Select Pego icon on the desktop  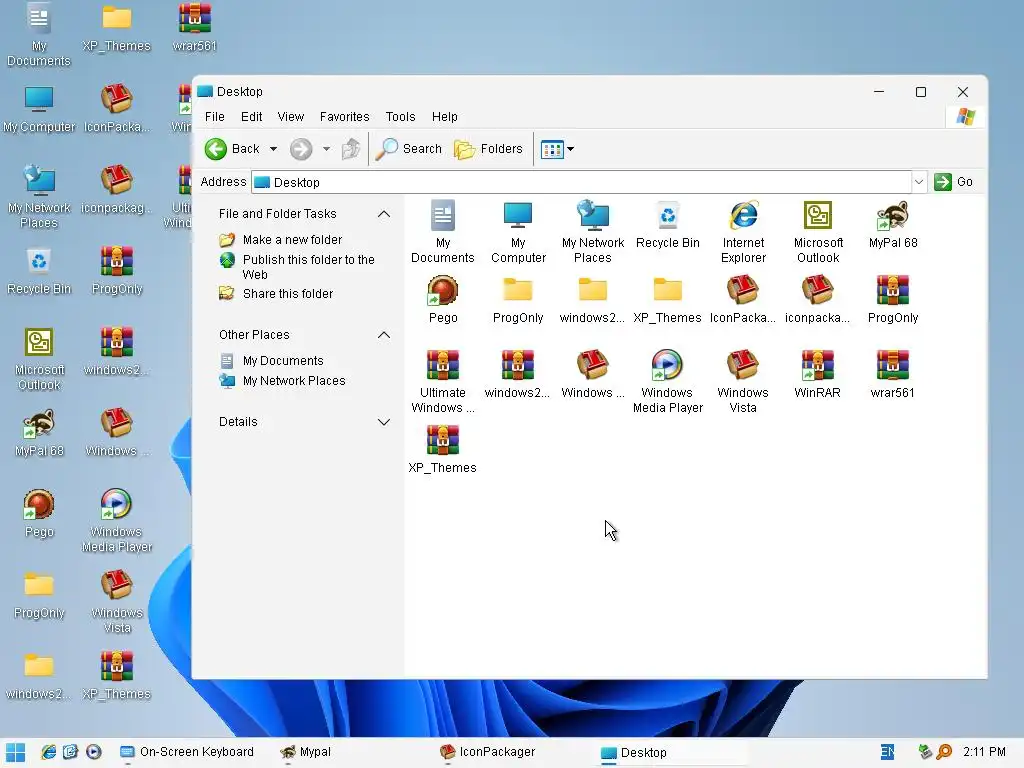[39, 514]
